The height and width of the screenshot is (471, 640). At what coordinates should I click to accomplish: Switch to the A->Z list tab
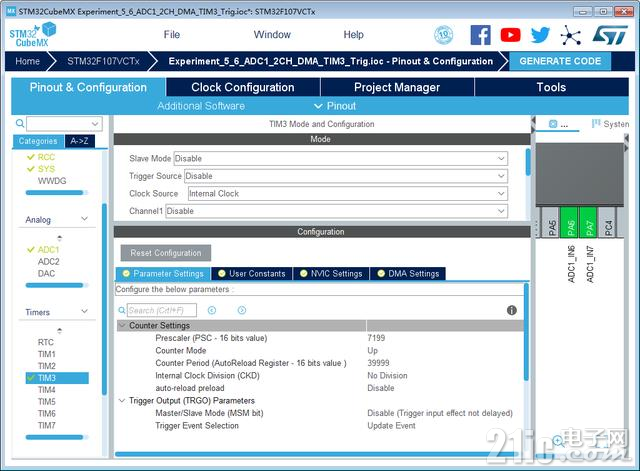click(x=79, y=141)
